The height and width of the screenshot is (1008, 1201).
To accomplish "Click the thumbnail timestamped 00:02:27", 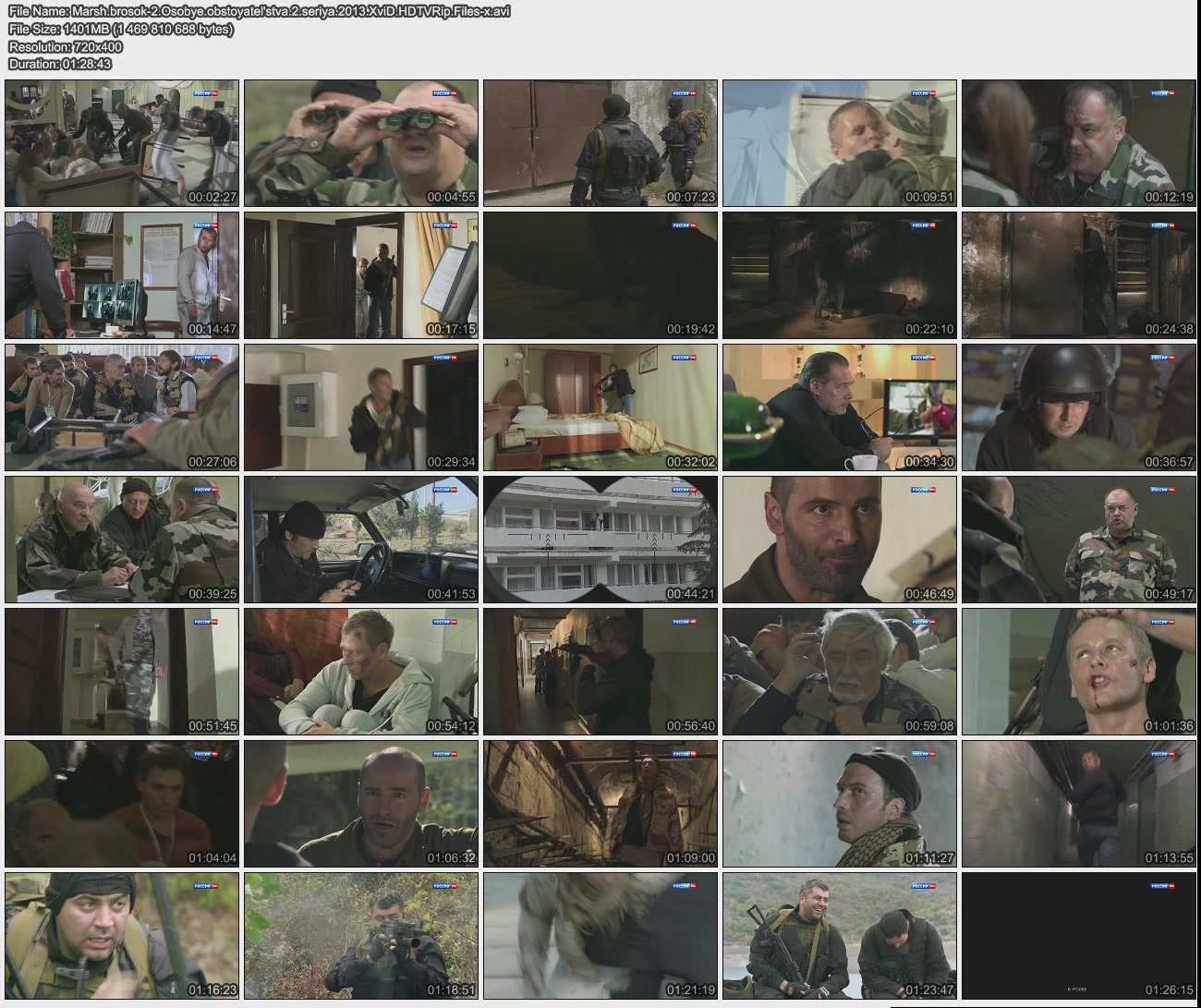I will point(122,143).
